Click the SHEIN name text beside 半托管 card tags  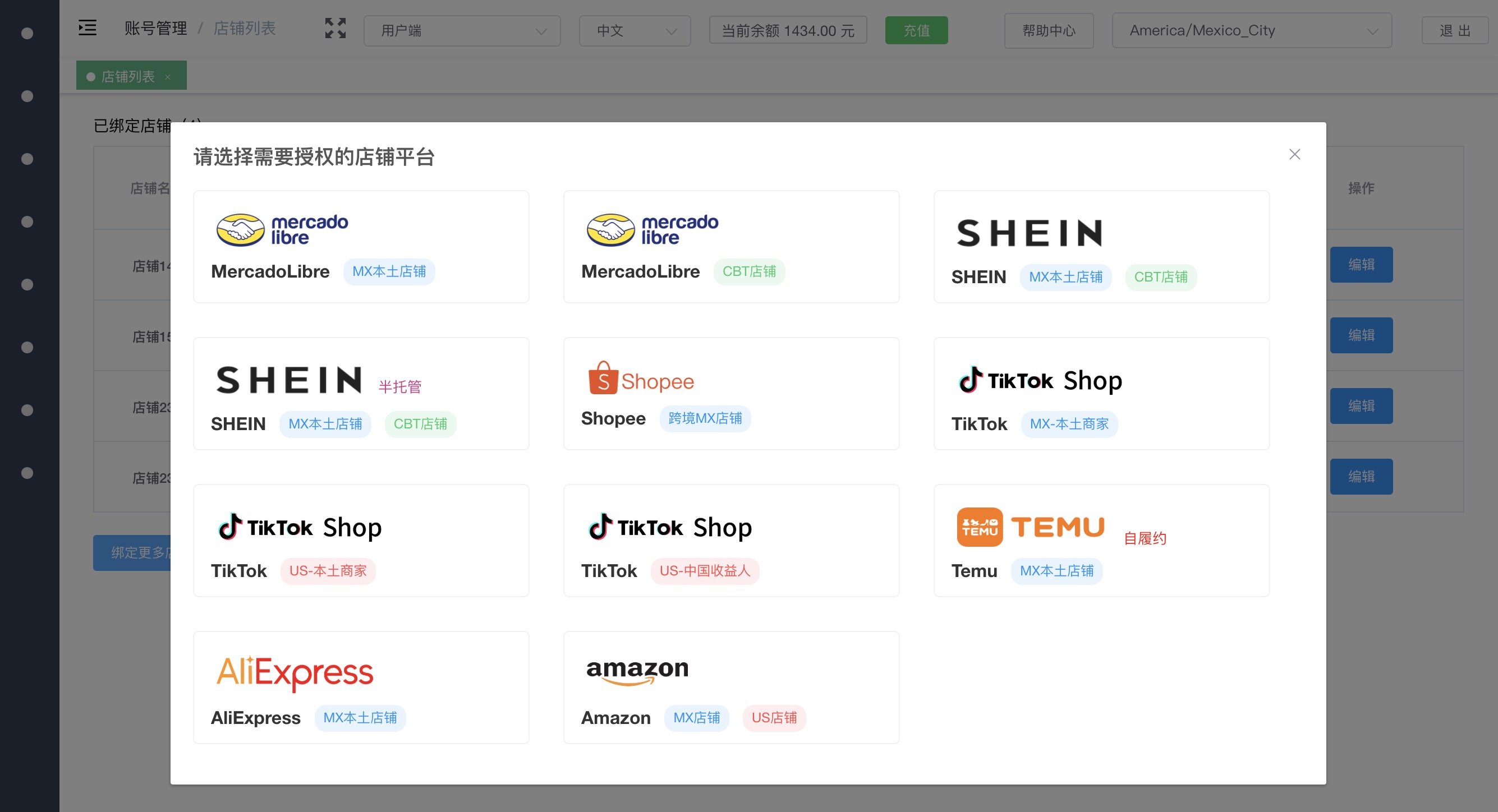[238, 424]
